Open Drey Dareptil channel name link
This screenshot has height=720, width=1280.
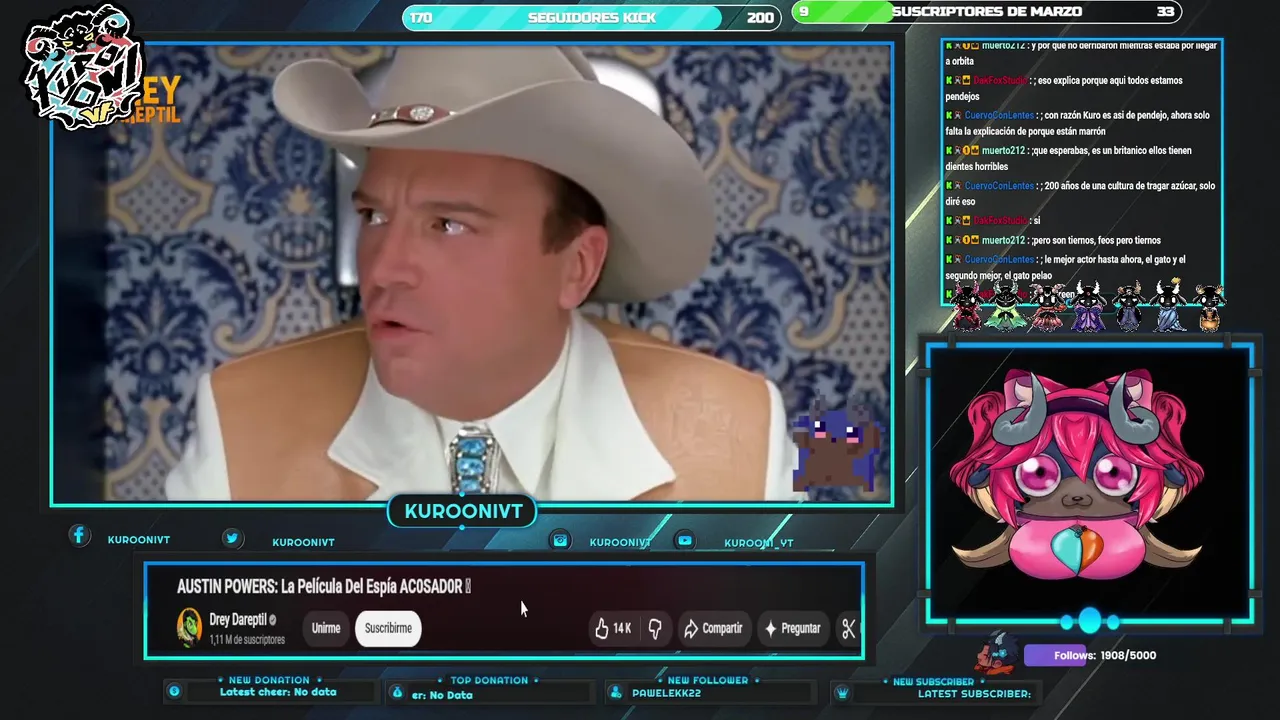click(237, 620)
